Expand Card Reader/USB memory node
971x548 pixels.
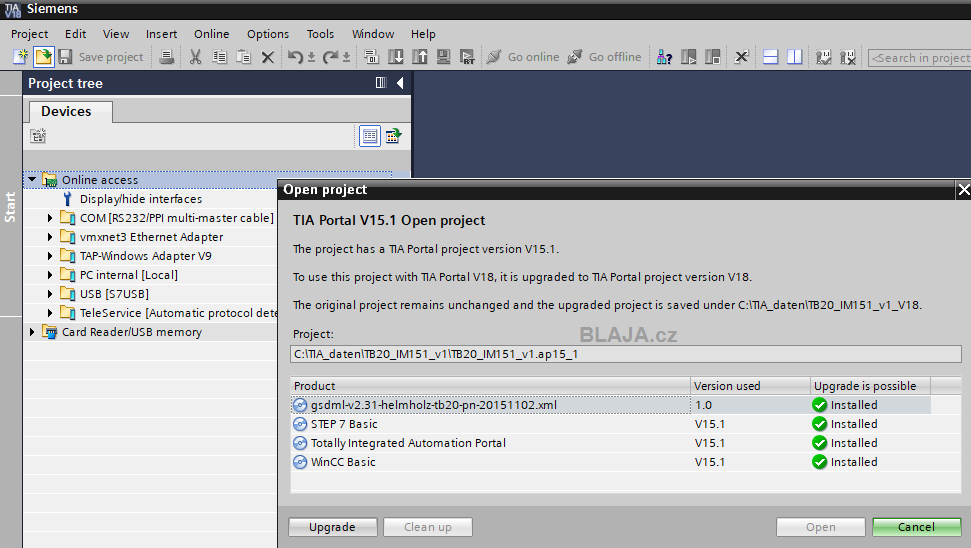tap(32, 332)
